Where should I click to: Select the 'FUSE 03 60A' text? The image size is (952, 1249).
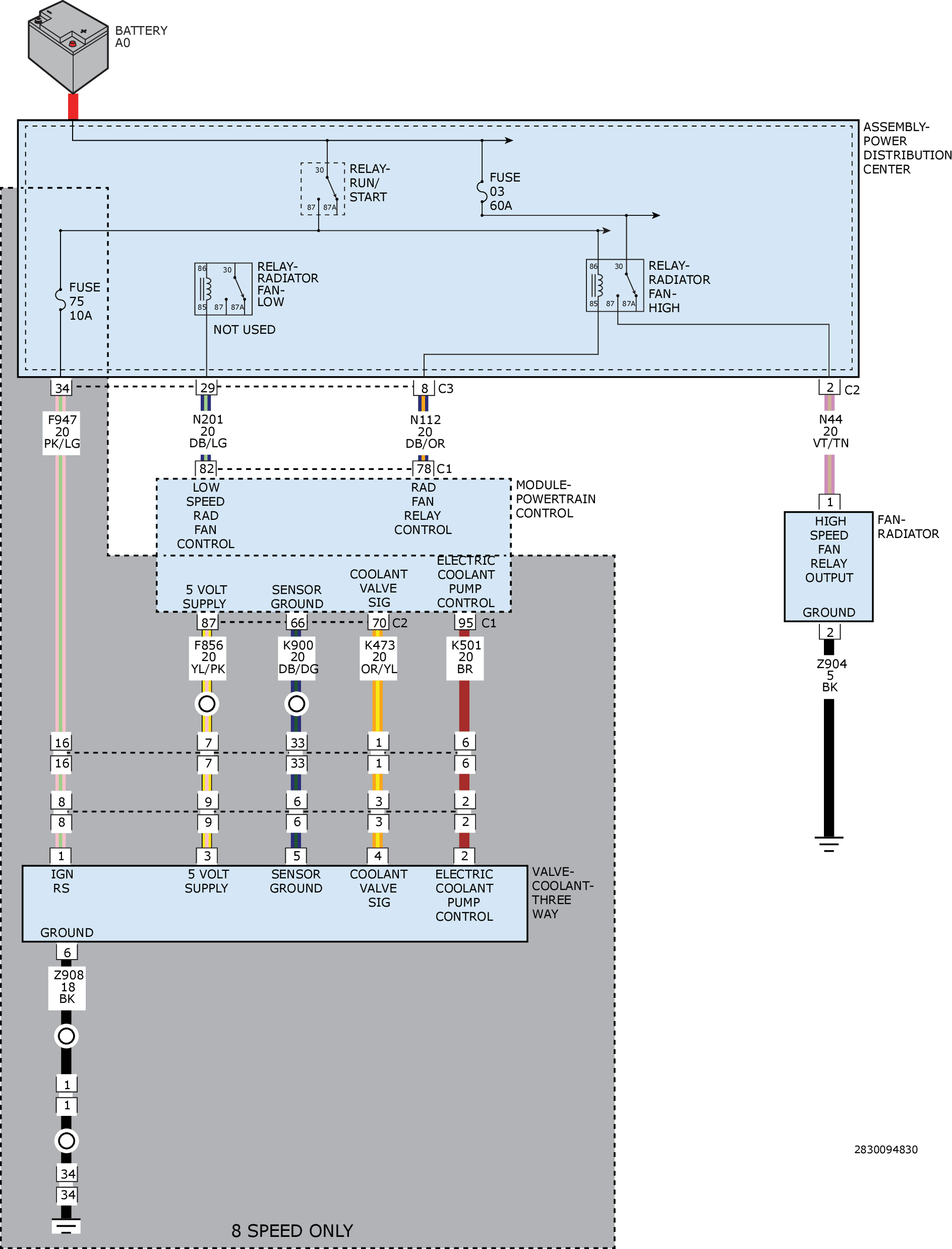(x=505, y=192)
